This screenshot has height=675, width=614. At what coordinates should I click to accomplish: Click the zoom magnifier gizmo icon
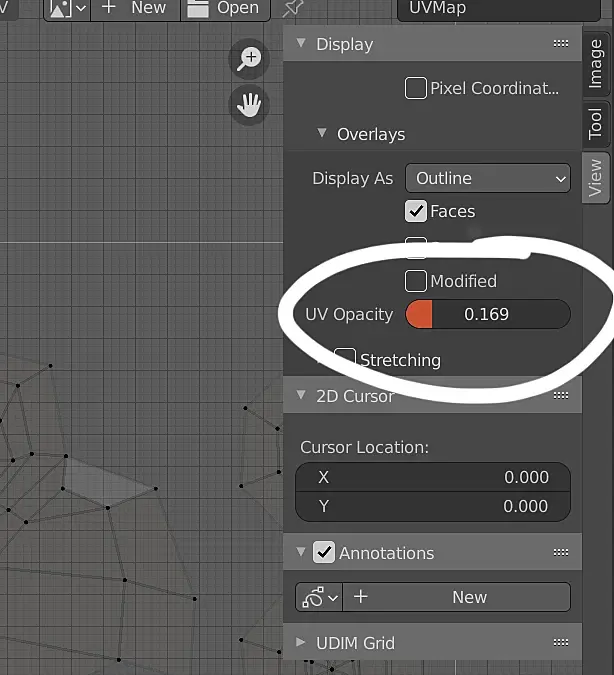coord(249,59)
